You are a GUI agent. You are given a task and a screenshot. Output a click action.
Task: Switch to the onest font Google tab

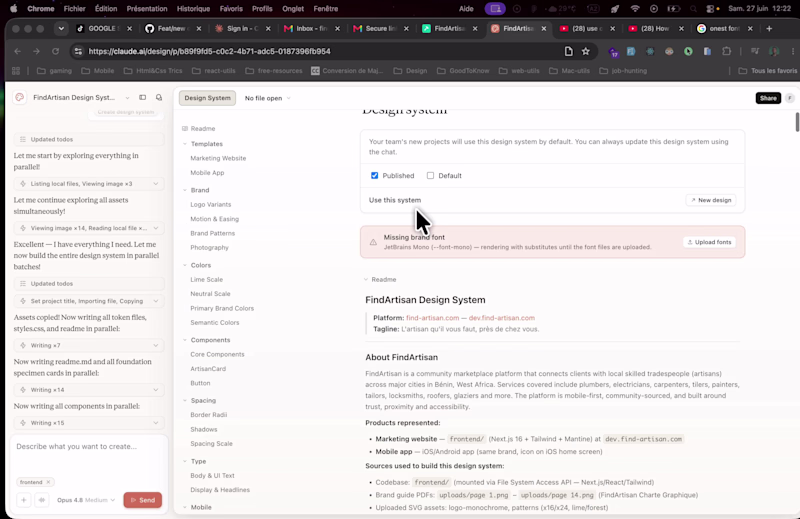(x=724, y=29)
